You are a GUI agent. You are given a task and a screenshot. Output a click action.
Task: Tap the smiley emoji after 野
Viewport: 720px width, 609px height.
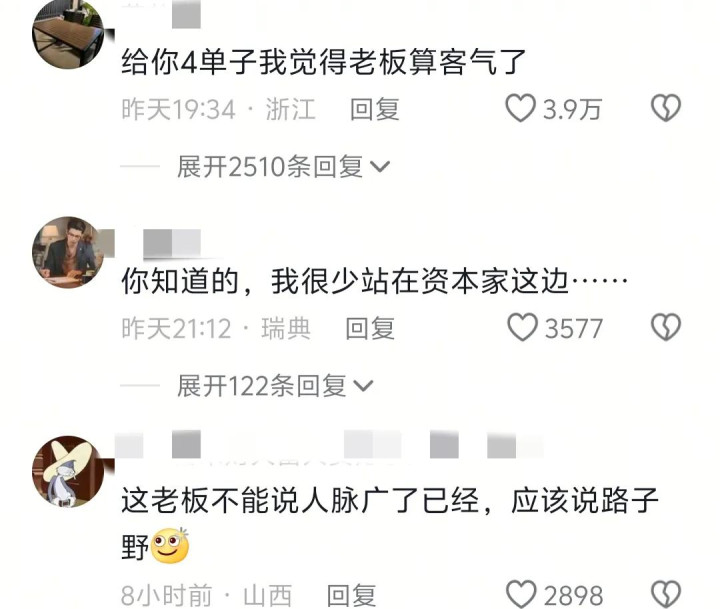tap(170, 546)
